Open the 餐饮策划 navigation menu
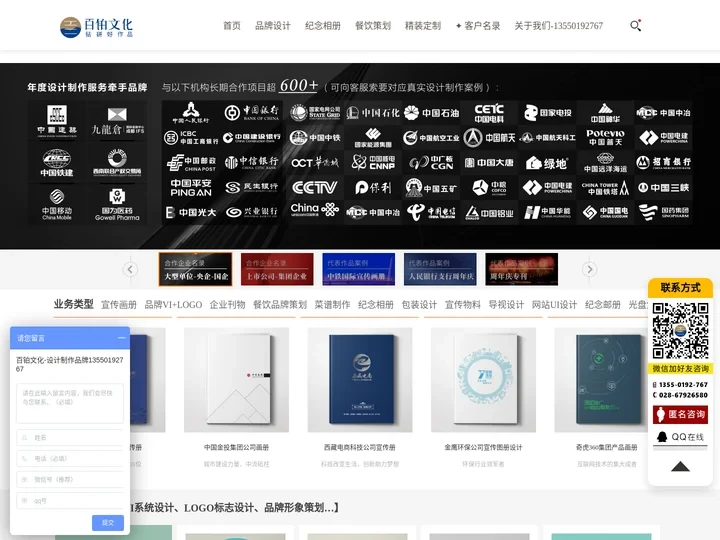This screenshot has width=720, height=540. [x=373, y=26]
